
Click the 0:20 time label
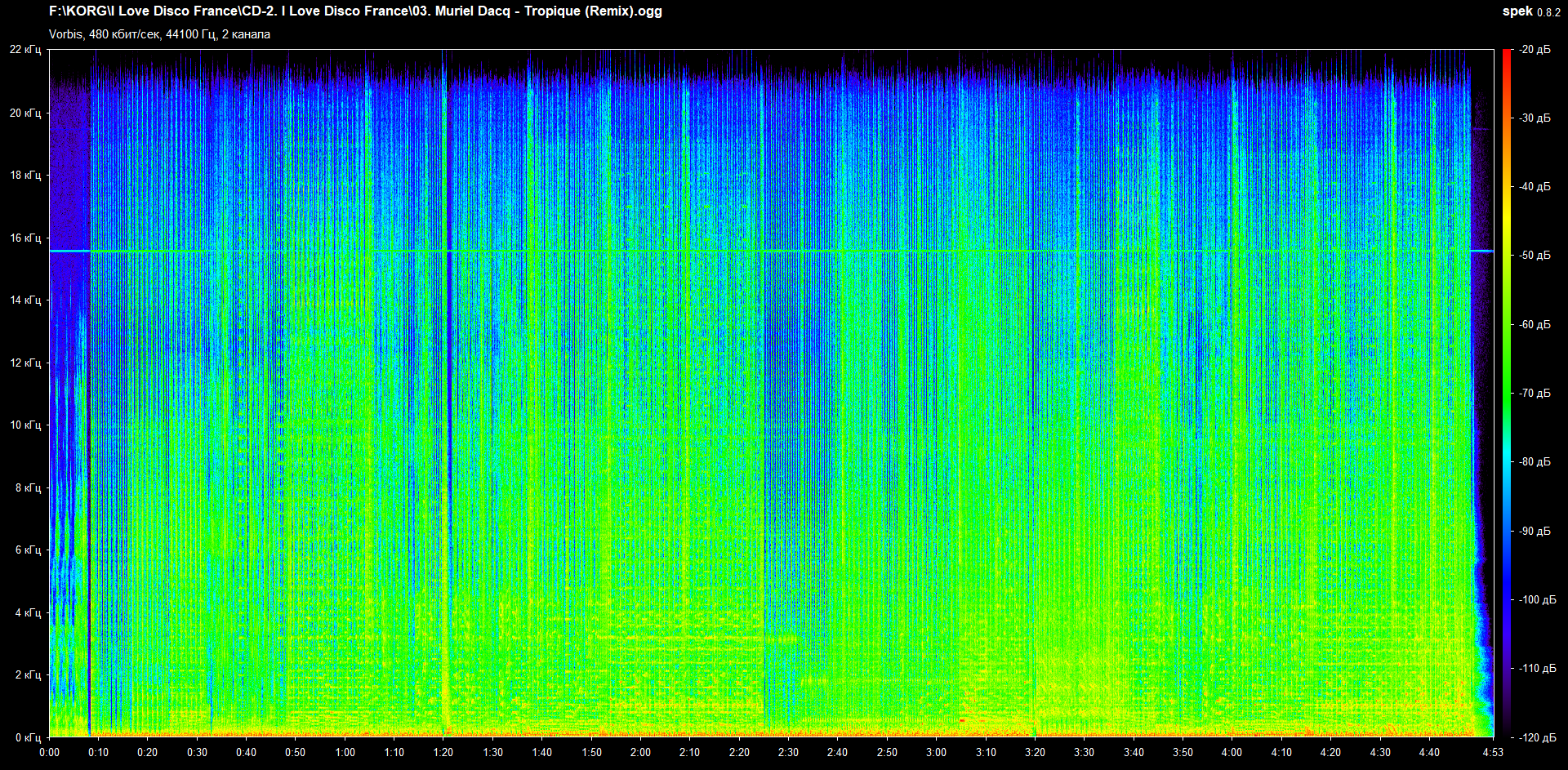148,752
